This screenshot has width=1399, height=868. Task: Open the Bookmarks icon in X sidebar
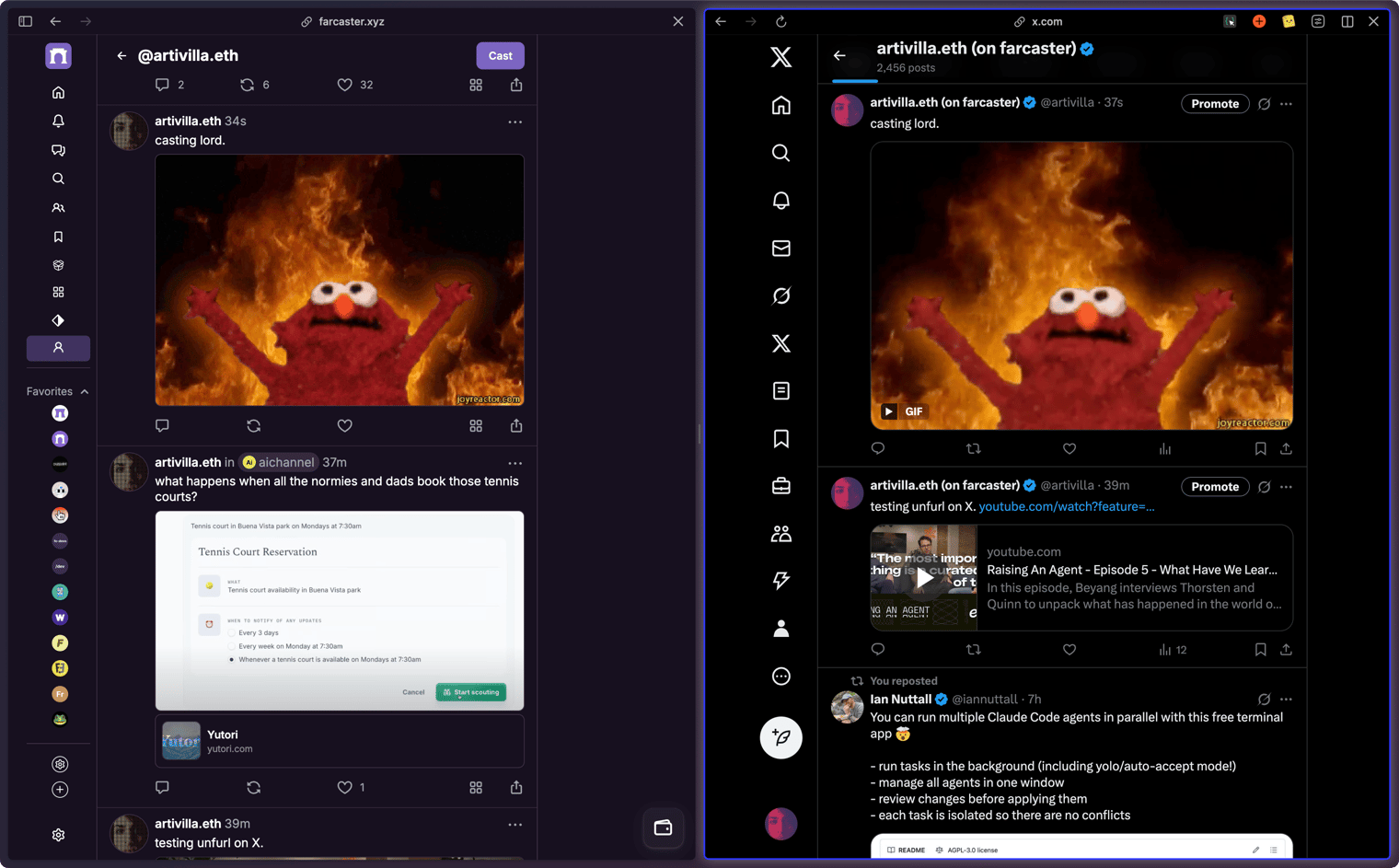(780, 438)
